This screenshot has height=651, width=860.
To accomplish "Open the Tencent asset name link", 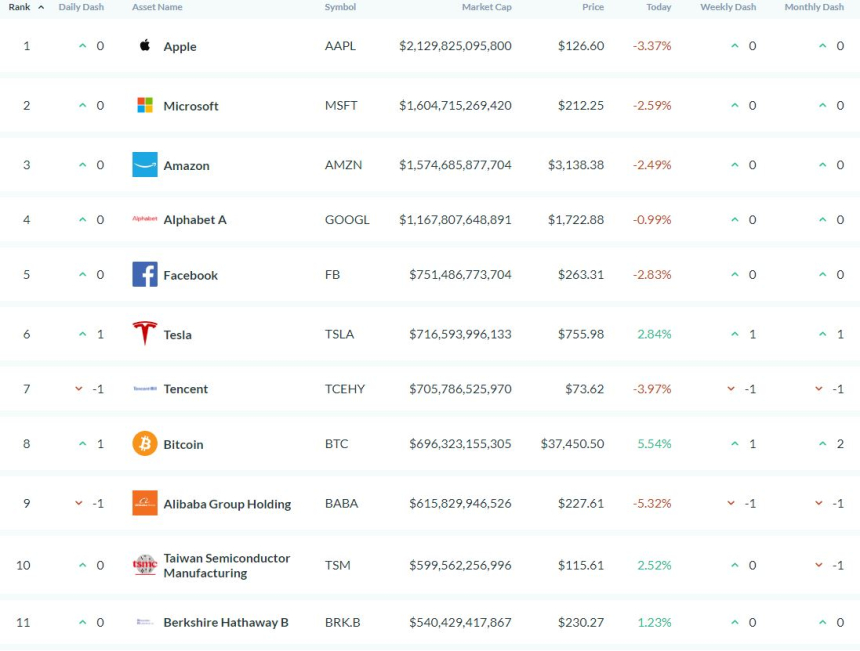I will (x=186, y=389).
